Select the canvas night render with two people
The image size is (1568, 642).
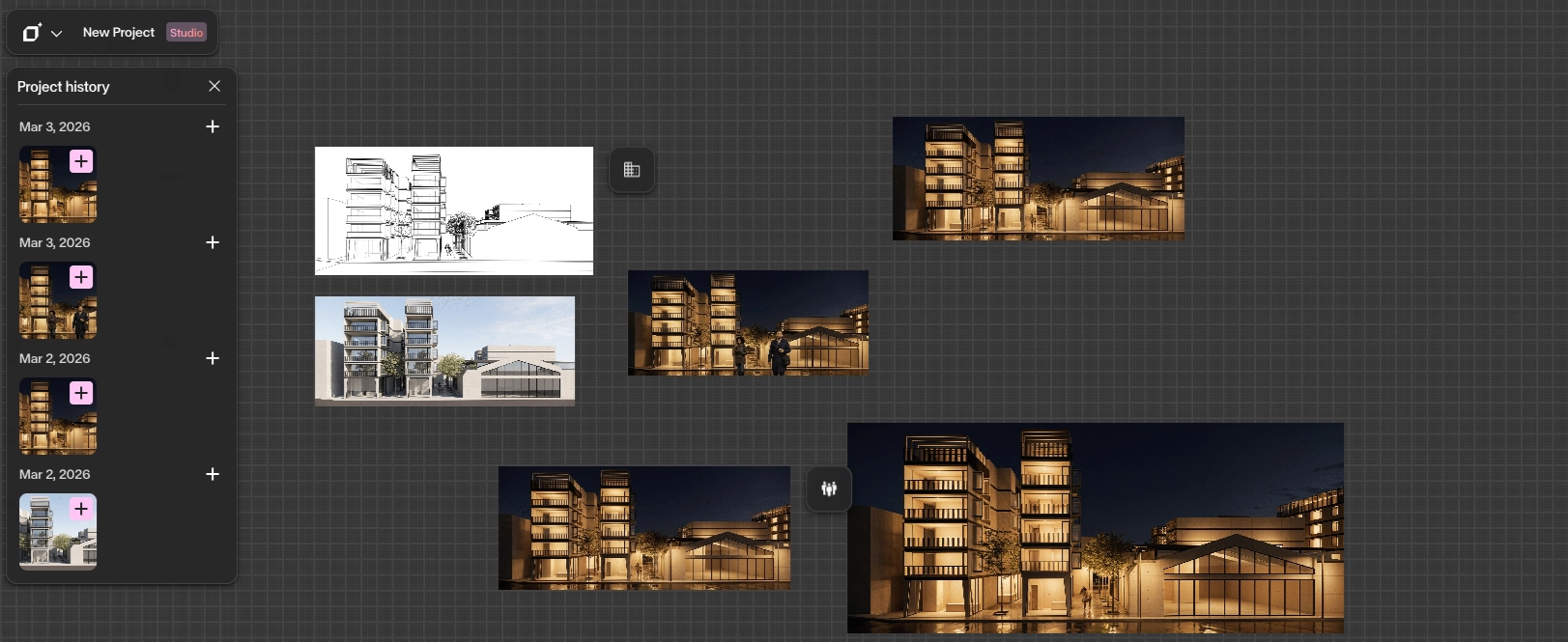click(748, 322)
